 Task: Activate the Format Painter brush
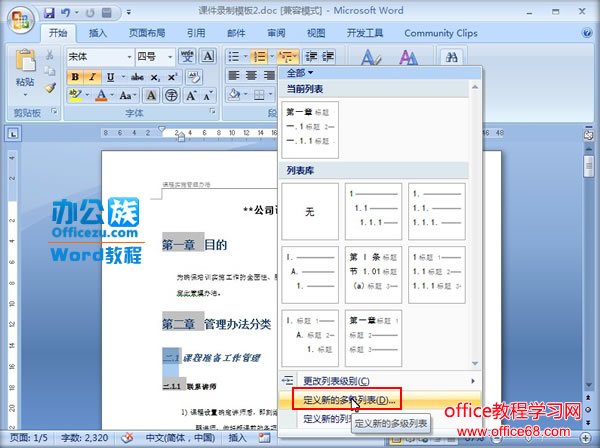(x=50, y=88)
